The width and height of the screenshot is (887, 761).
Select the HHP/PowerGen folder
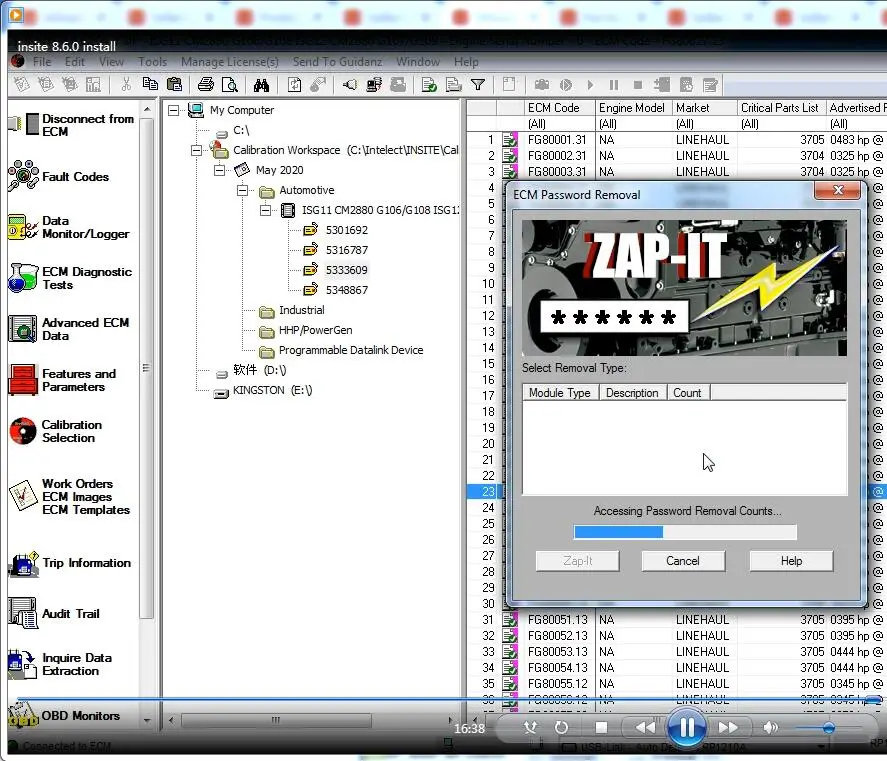tap(315, 330)
